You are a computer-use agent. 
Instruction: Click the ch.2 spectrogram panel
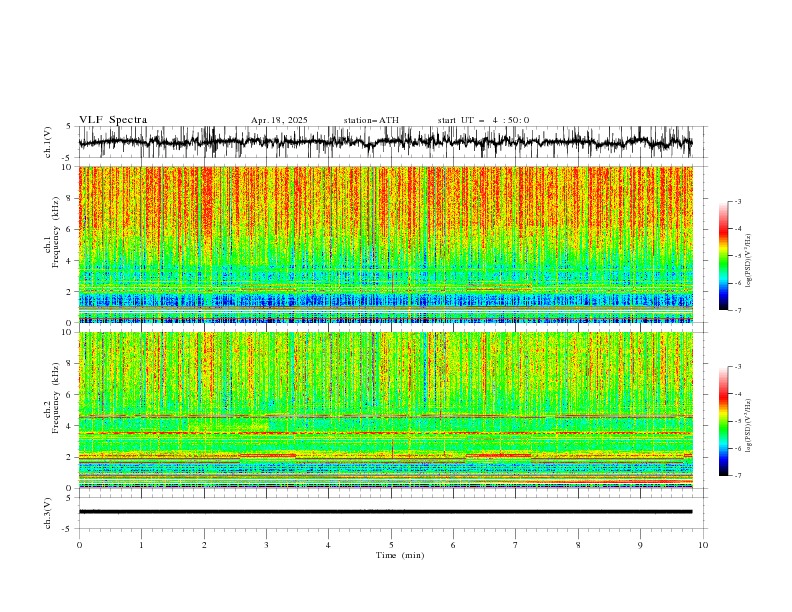coord(385,410)
